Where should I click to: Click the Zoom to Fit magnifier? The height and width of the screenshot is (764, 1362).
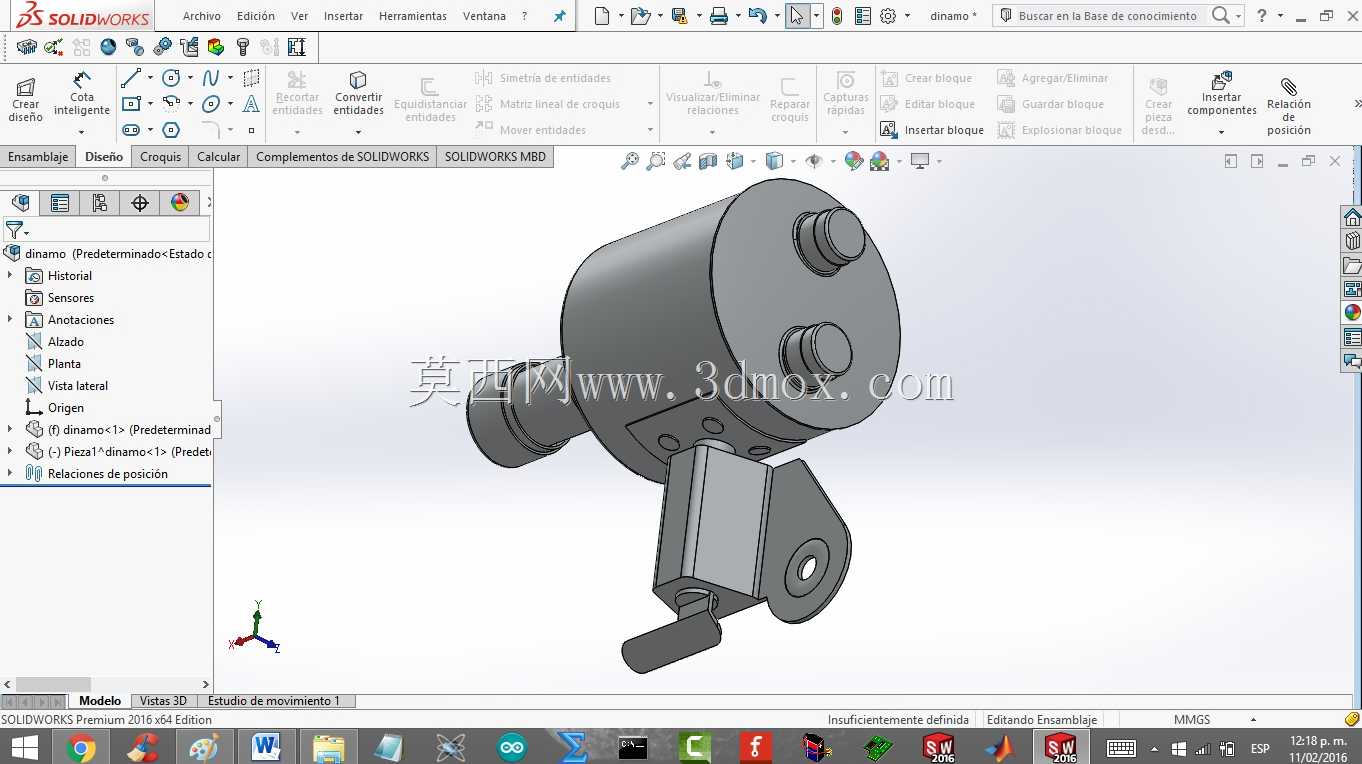(x=630, y=161)
